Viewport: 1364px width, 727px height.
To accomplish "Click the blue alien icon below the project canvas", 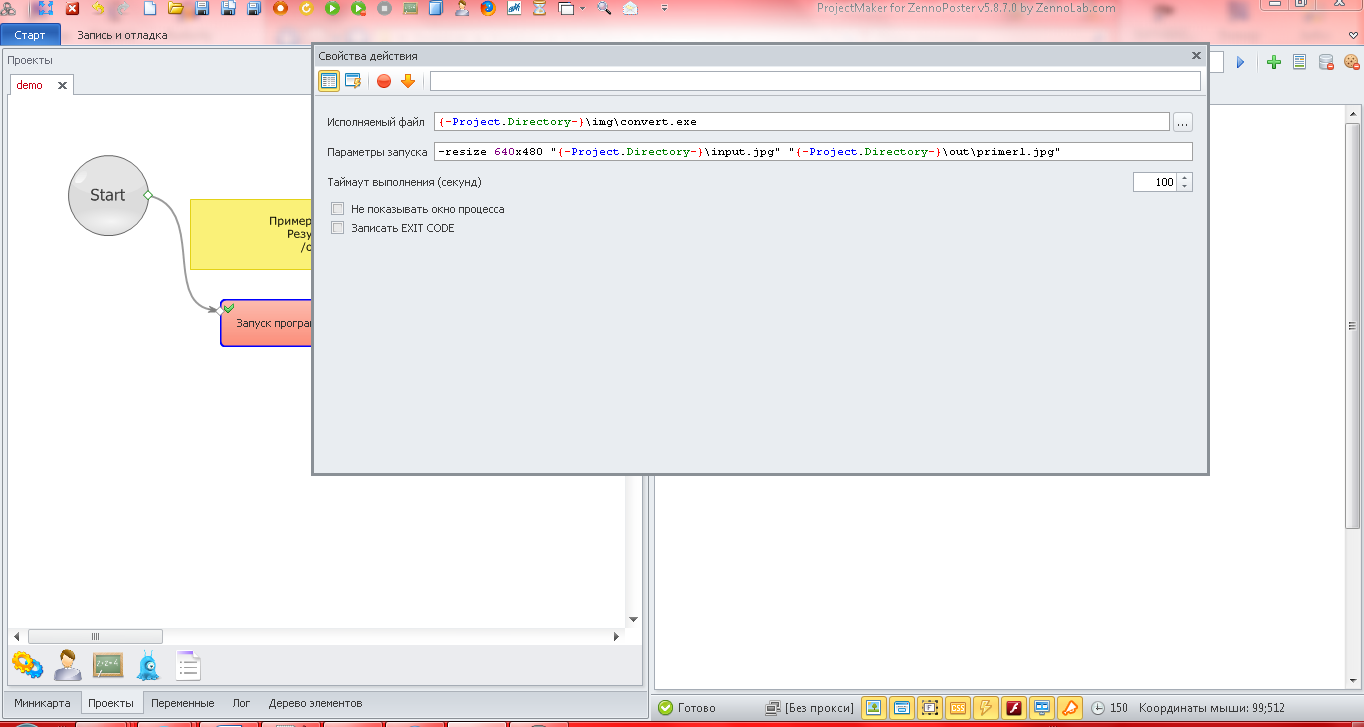I will click(x=148, y=665).
